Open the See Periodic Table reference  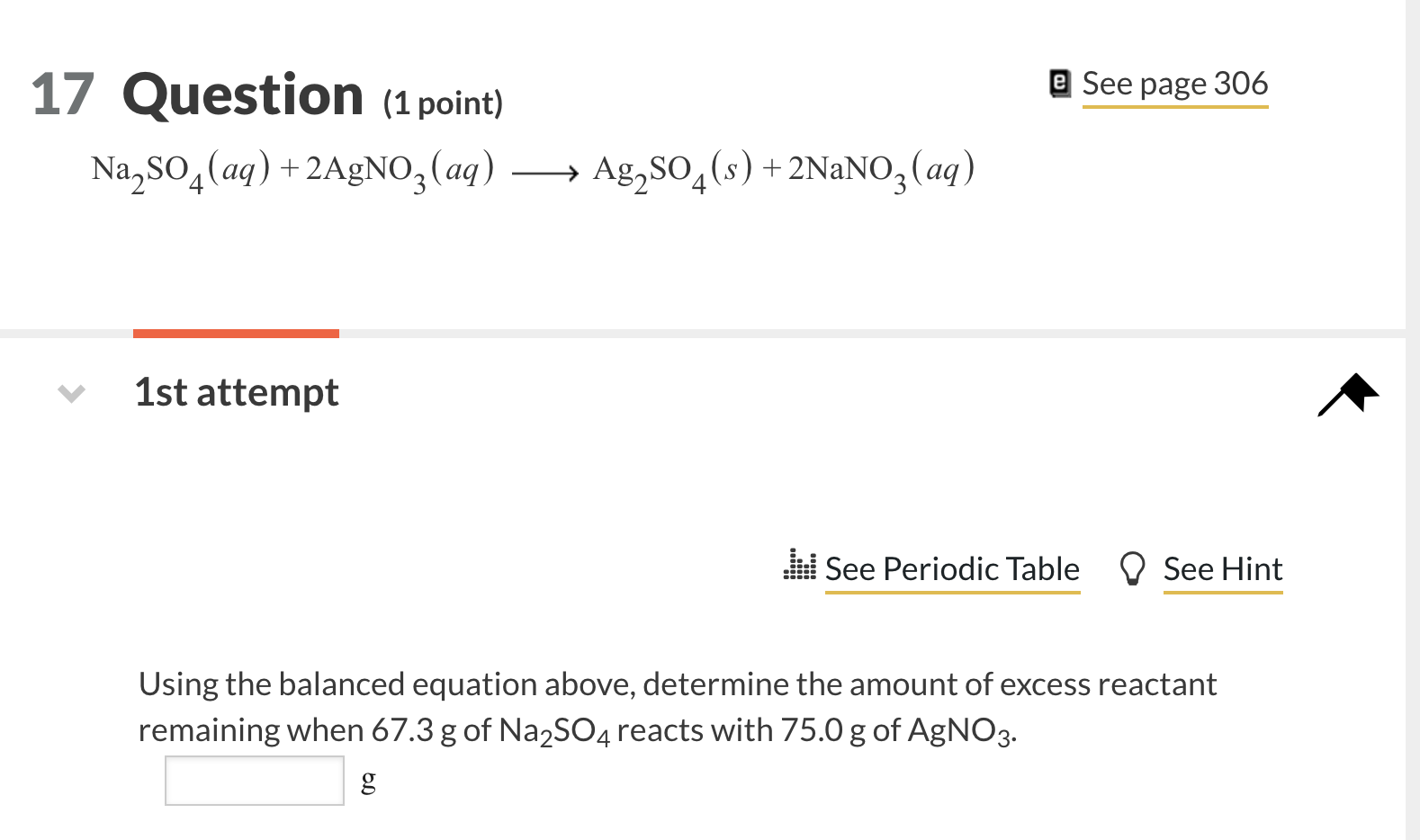pyautogui.click(x=951, y=568)
